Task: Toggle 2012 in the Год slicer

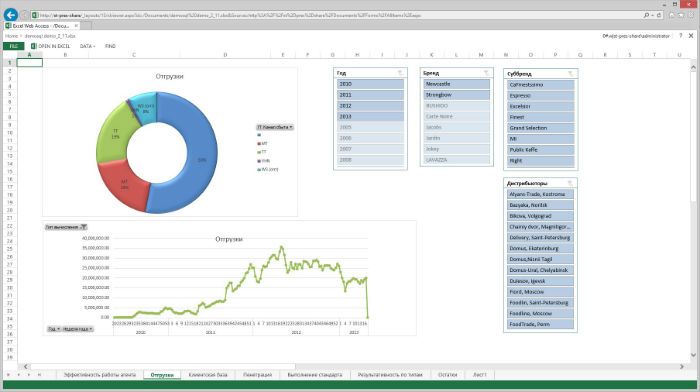Action: (x=370, y=106)
